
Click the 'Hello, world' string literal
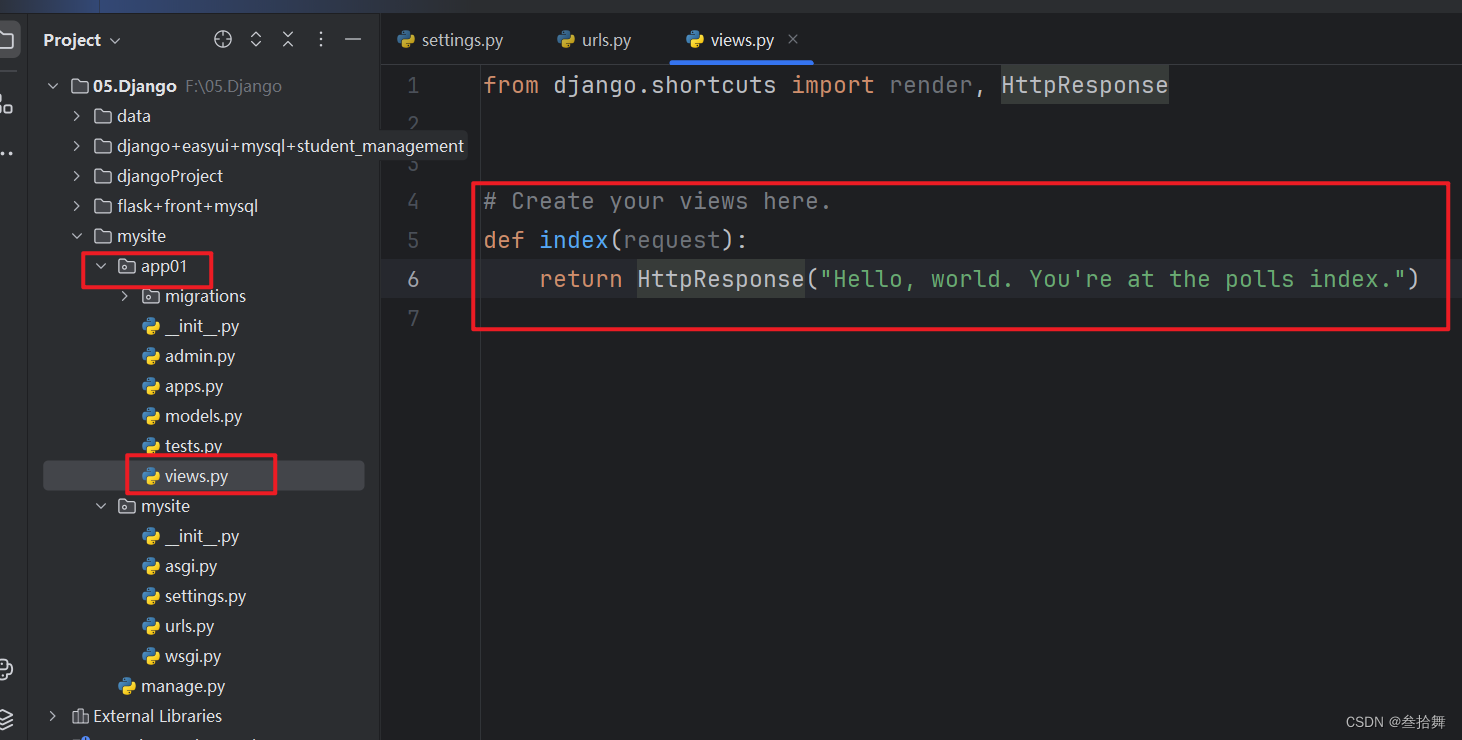1113,279
